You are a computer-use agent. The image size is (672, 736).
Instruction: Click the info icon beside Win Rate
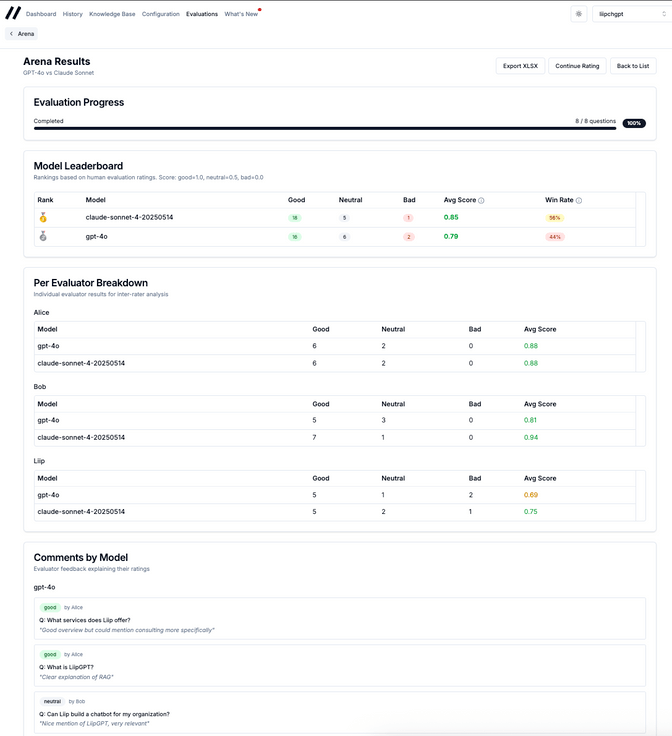coord(579,200)
